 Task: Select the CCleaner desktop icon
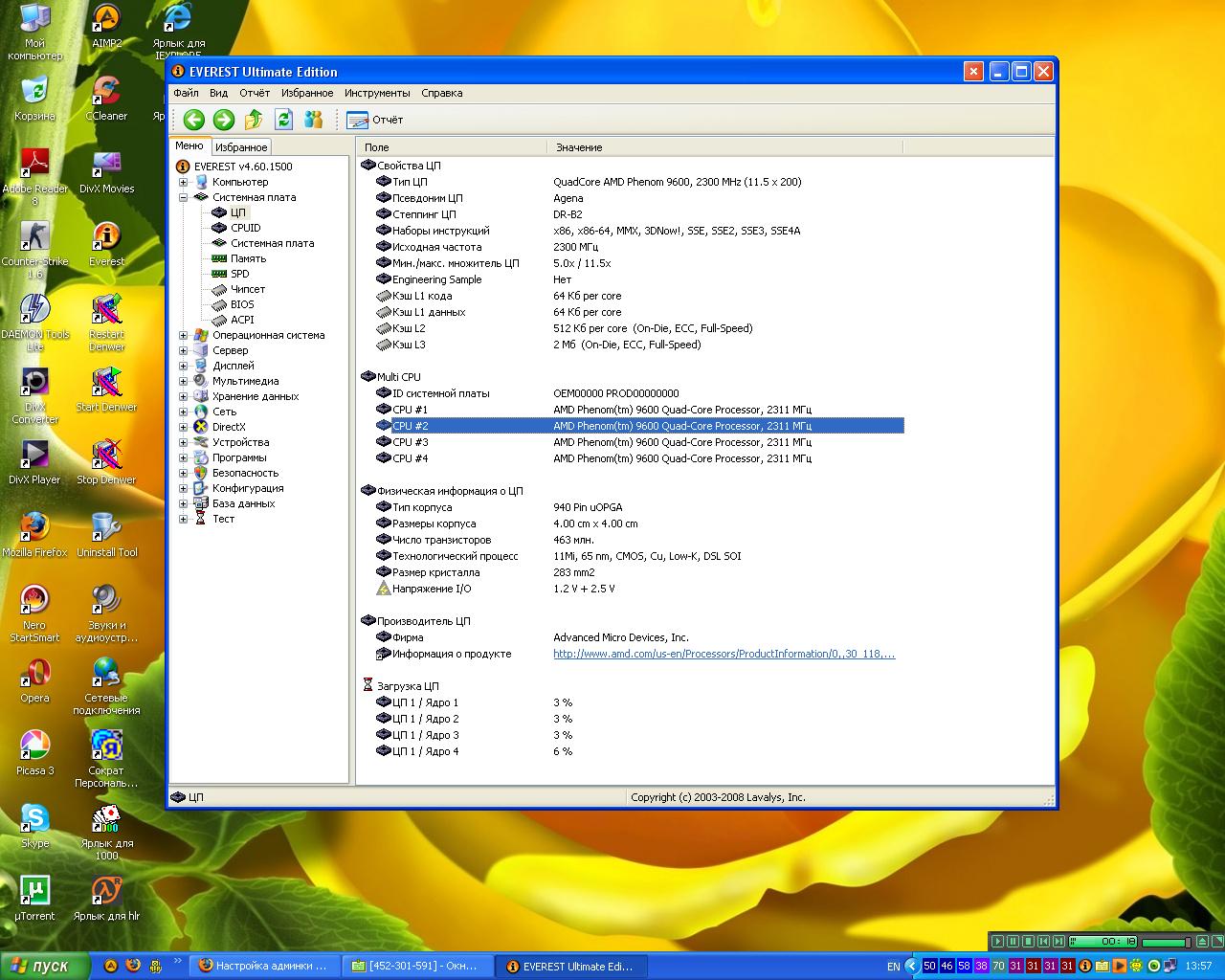pyautogui.click(x=106, y=99)
